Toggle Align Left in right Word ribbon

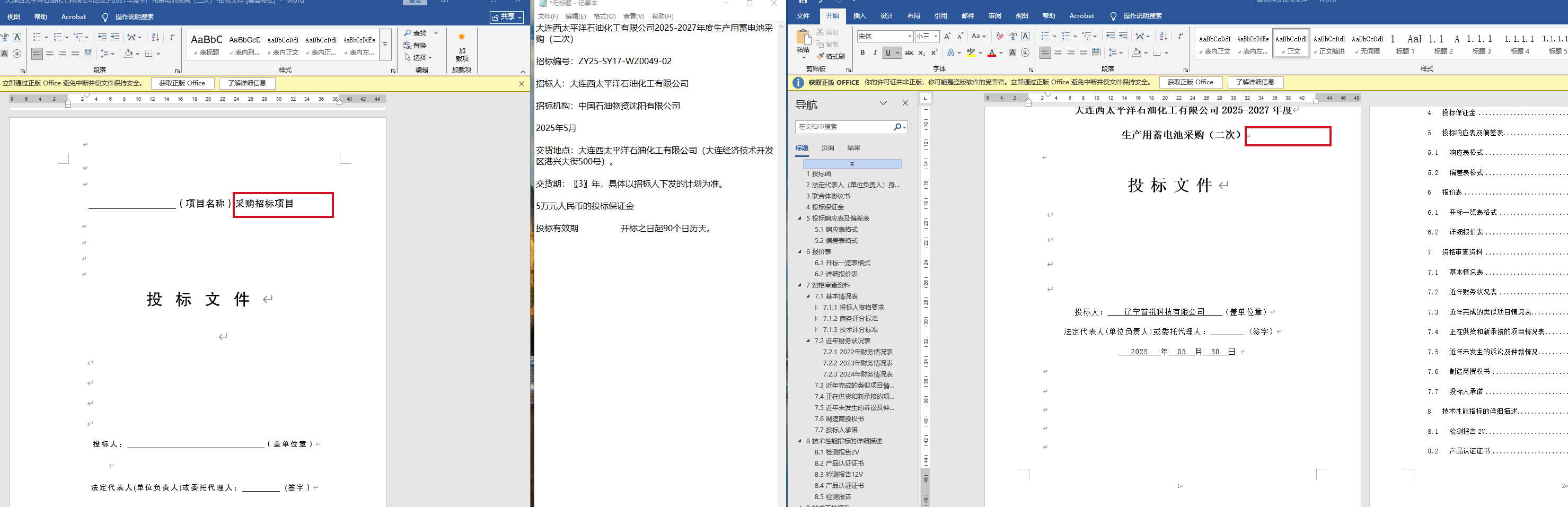click(x=1045, y=53)
